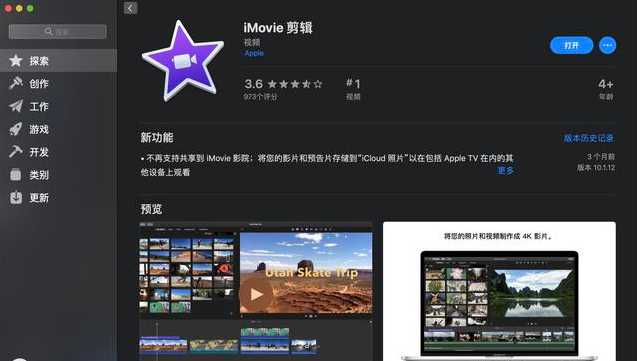The width and height of the screenshot is (637, 361).
Task: Click the 新功能 section heading
Action: pyautogui.click(x=157, y=137)
